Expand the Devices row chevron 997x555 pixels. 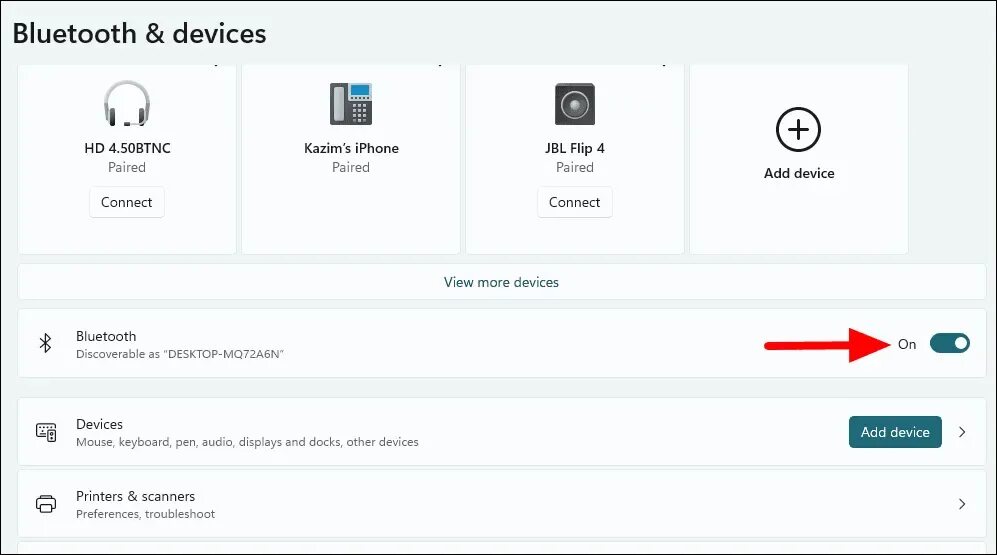pos(962,432)
